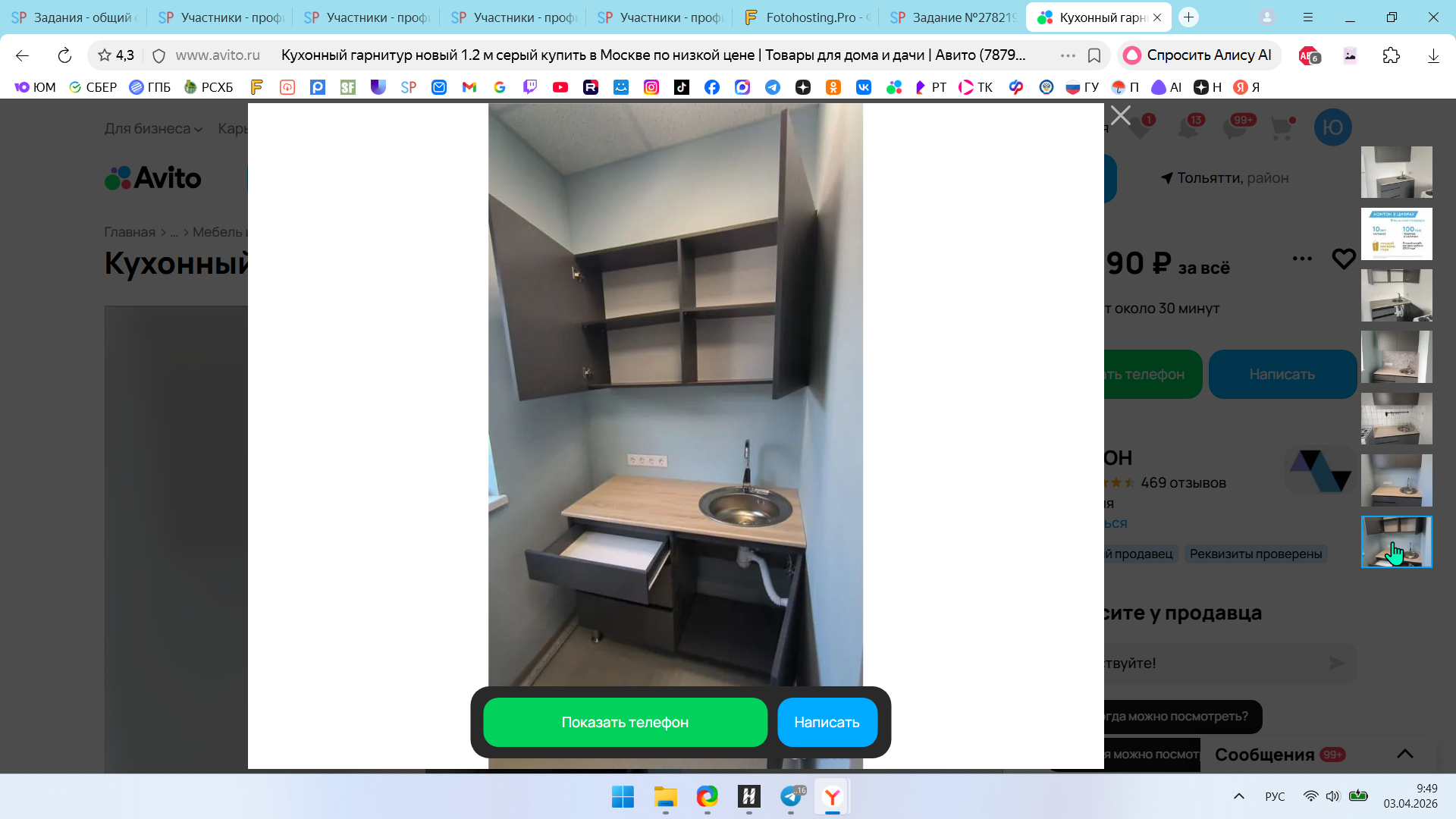Click Ask Alice AI button
This screenshot has width=1456, height=819.
tap(1199, 55)
